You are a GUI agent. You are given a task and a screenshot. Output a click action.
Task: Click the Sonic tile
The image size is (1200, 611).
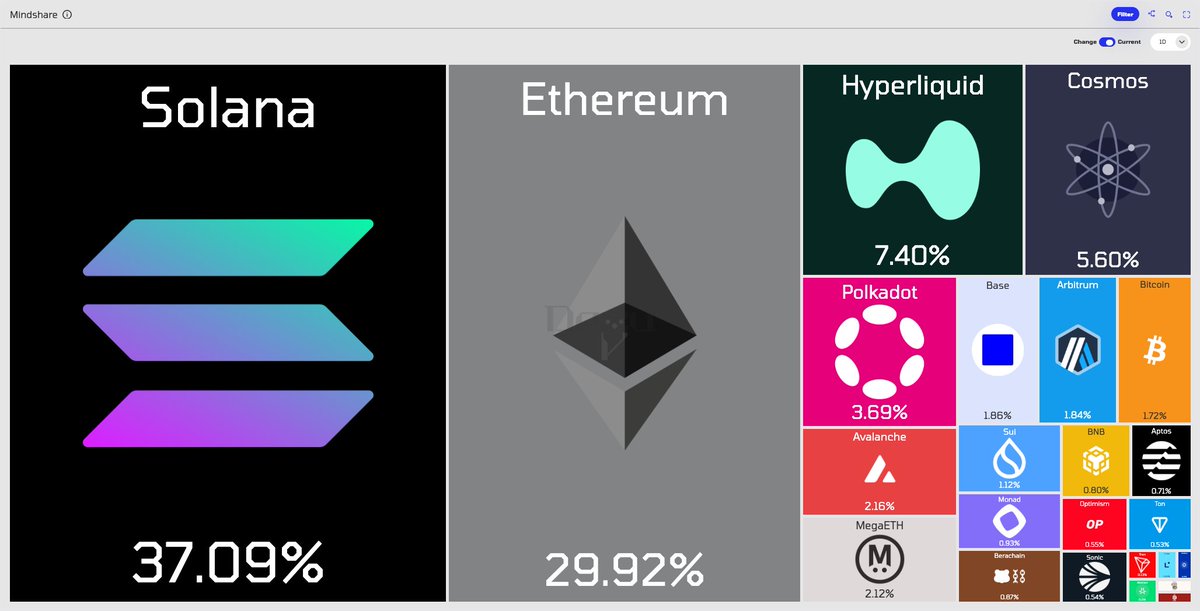coord(1093,576)
